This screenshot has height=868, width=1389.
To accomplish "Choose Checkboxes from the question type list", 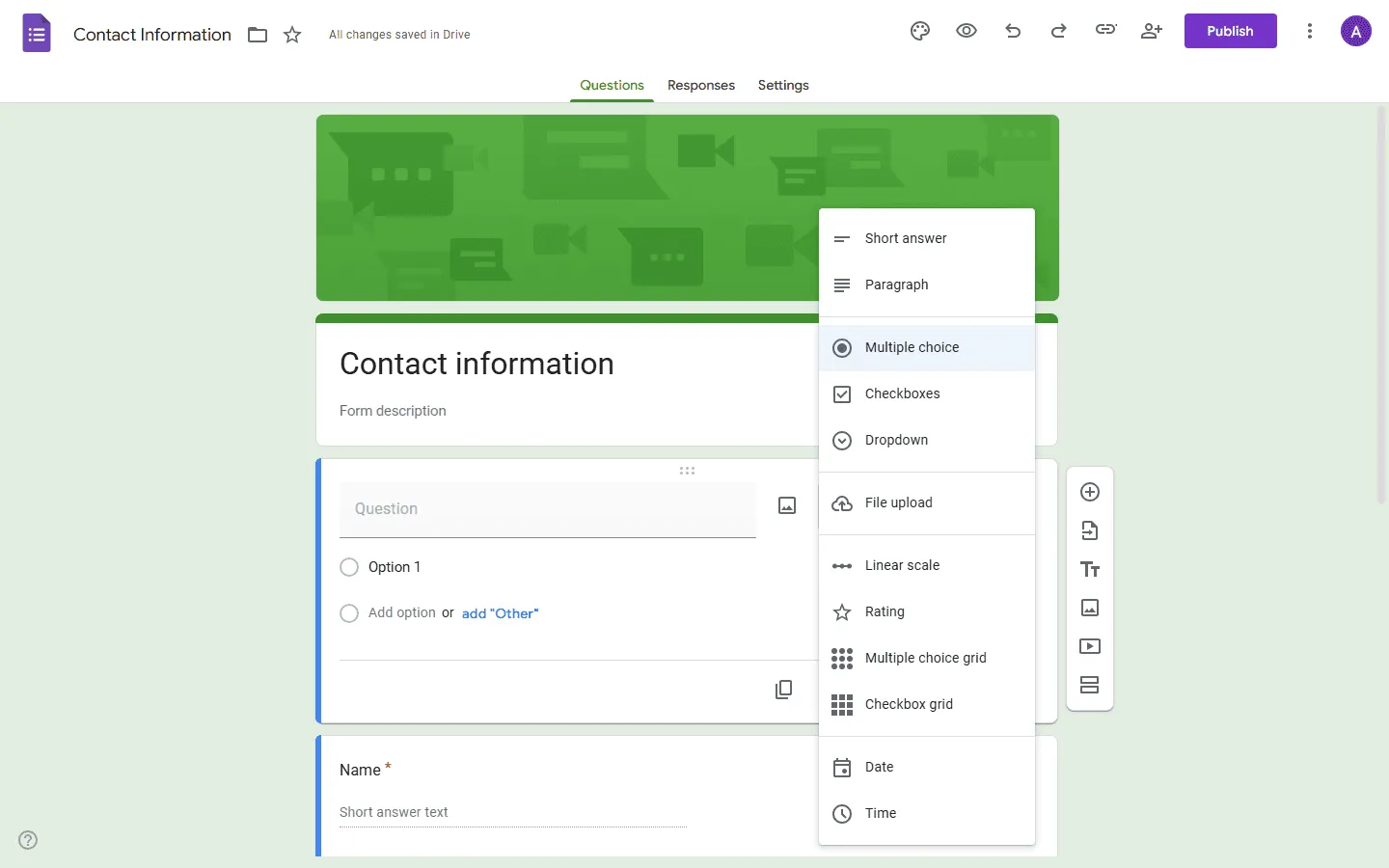I will pos(902,393).
